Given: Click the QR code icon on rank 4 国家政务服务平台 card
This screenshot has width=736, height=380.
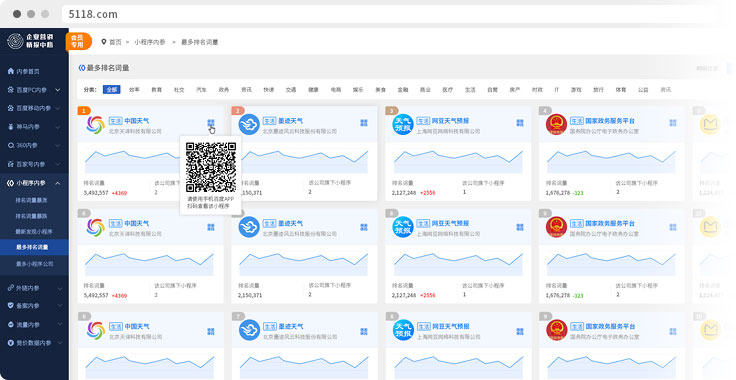Looking at the screenshot, I should coord(673,123).
